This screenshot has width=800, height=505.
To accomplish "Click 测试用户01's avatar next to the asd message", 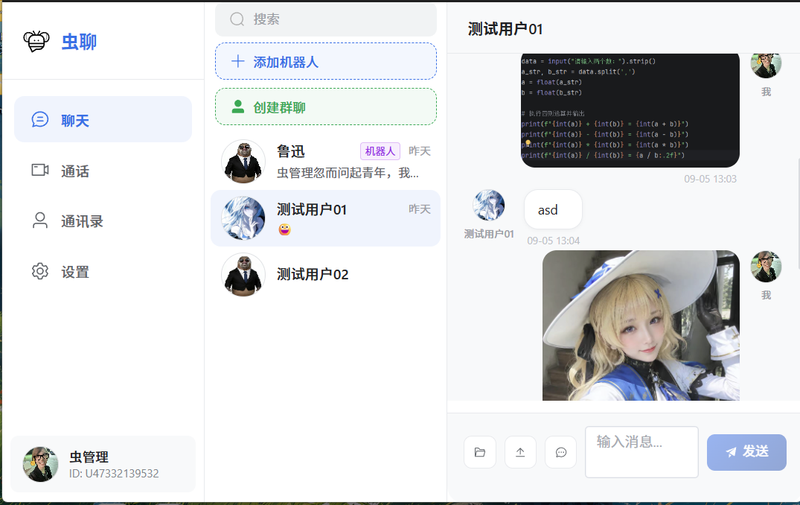I will 488,205.
